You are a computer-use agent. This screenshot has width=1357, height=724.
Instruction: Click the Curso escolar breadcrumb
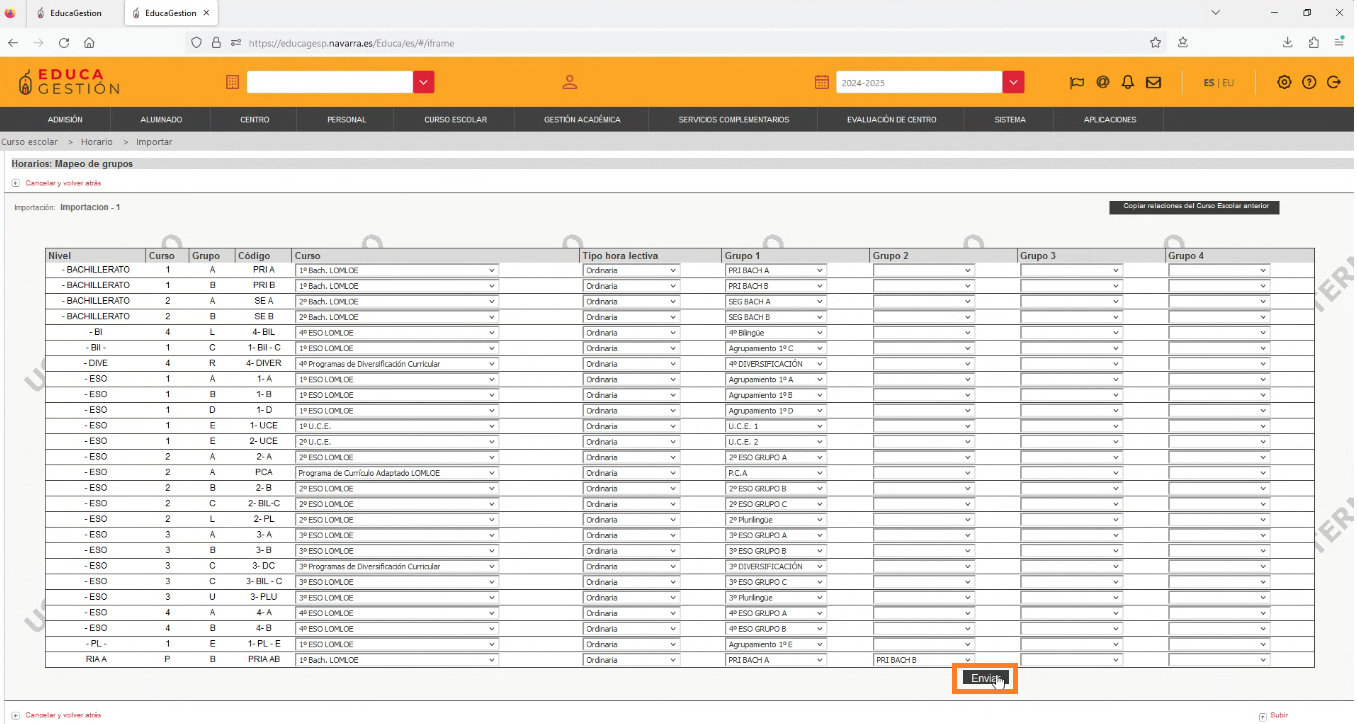29,142
